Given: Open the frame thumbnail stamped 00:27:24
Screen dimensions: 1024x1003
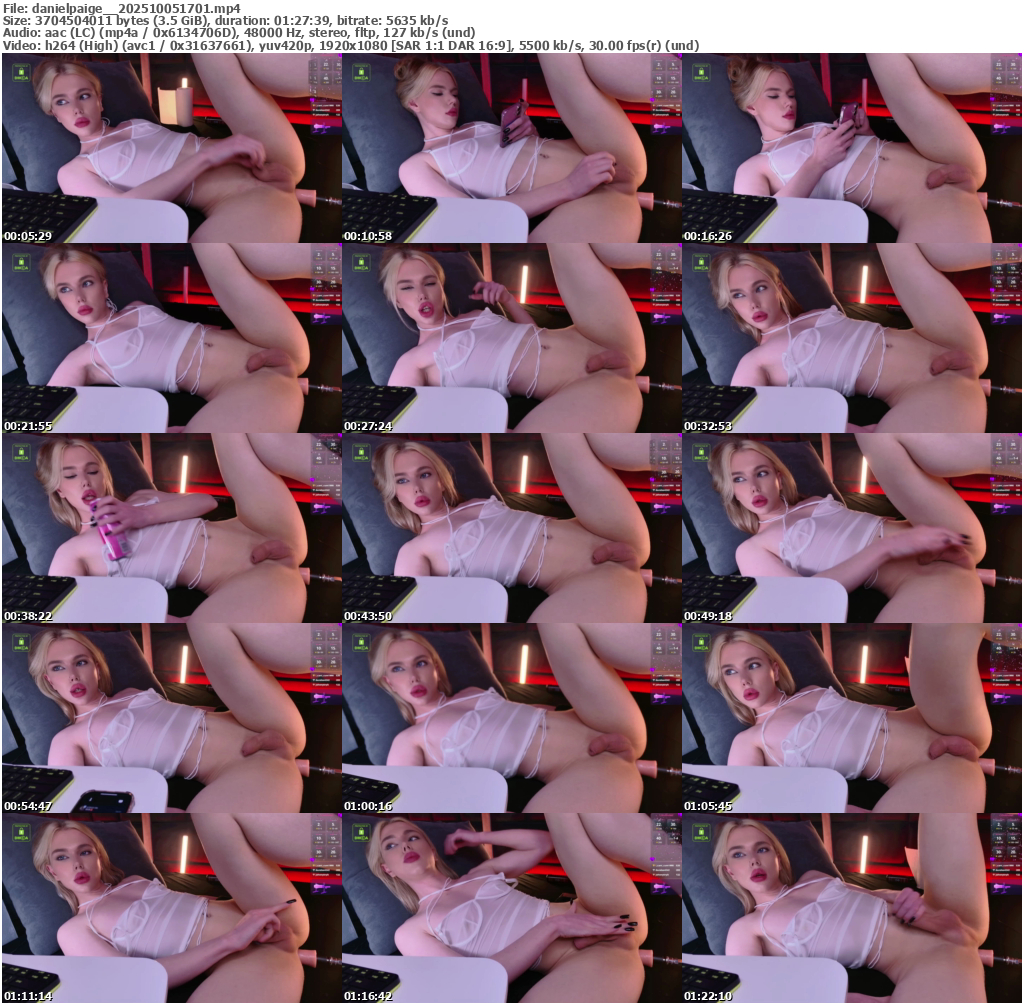Looking at the screenshot, I should point(511,338).
